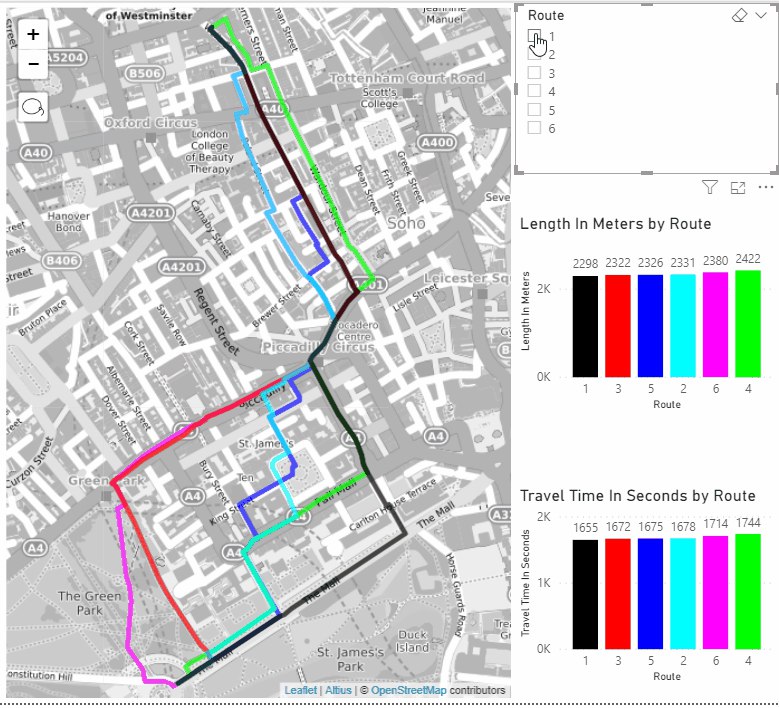The width and height of the screenshot is (779, 708).
Task: Check the Route 1 checkbox
Action: click(534, 36)
